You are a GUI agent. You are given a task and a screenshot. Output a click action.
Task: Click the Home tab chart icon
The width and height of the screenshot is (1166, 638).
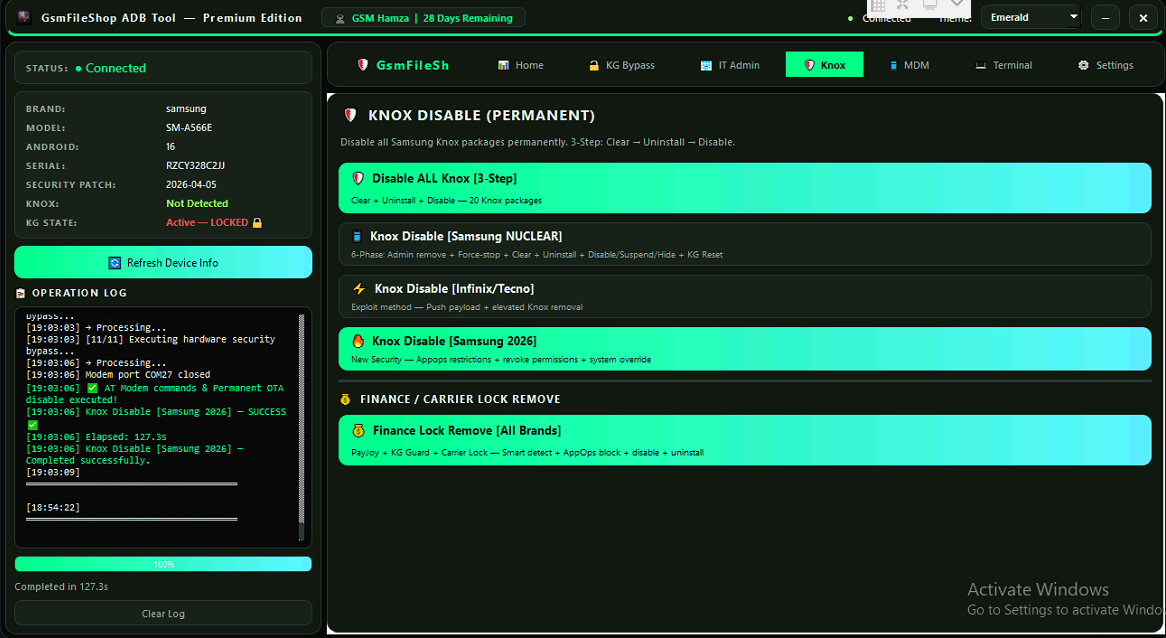pos(503,65)
